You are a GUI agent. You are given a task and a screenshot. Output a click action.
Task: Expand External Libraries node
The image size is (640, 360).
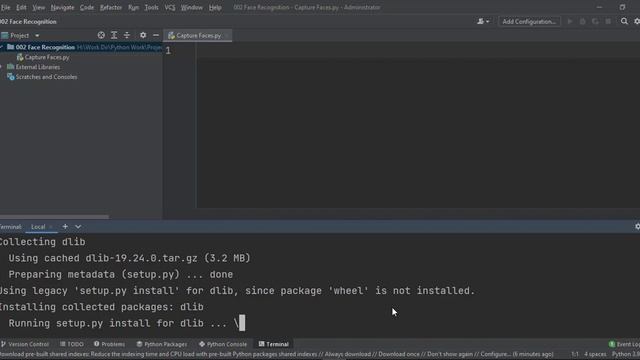coord(1,67)
